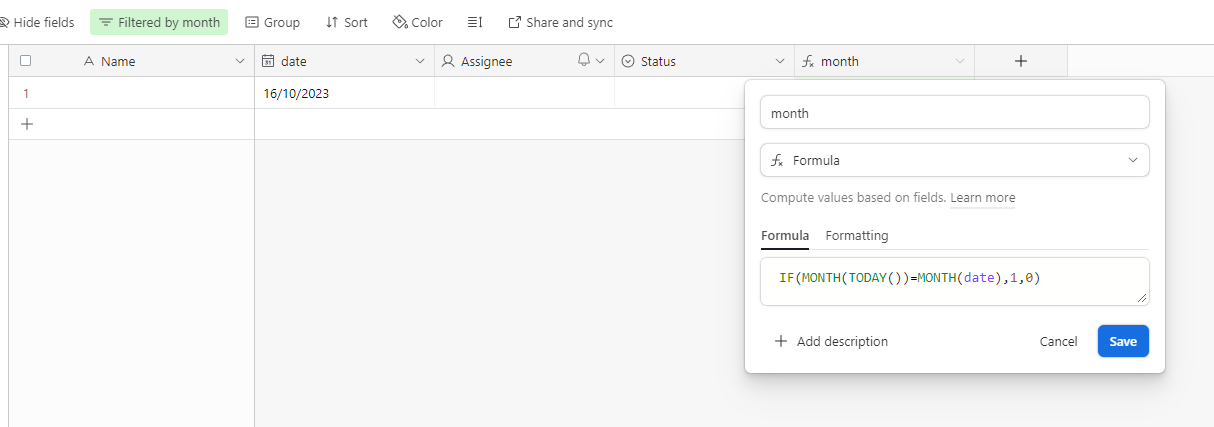
Task: Toggle the Hide fields visibility option
Action: click(x=37, y=22)
